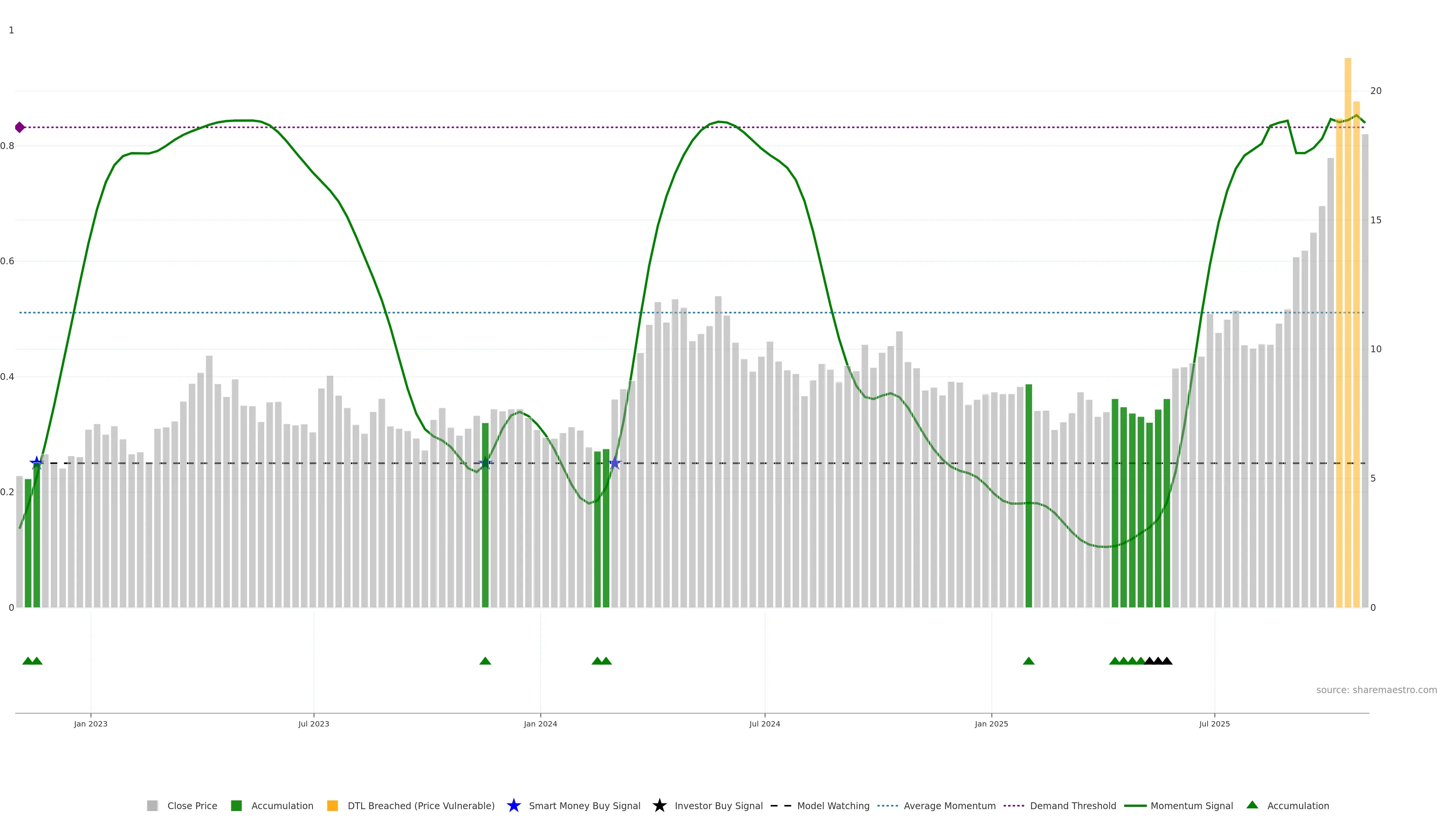Click the Jul 2024 axis label

[764, 723]
